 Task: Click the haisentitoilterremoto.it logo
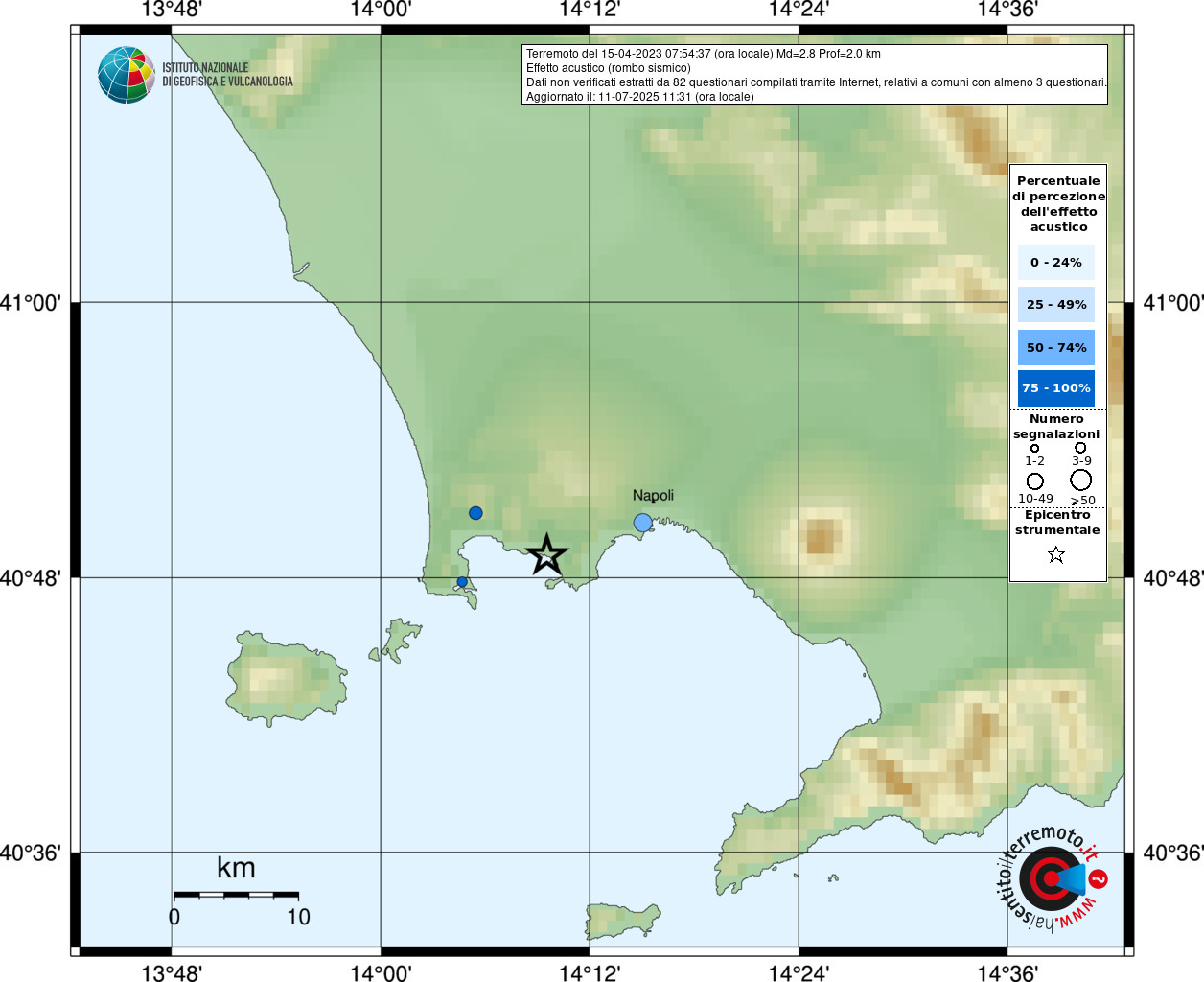click(x=1053, y=877)
